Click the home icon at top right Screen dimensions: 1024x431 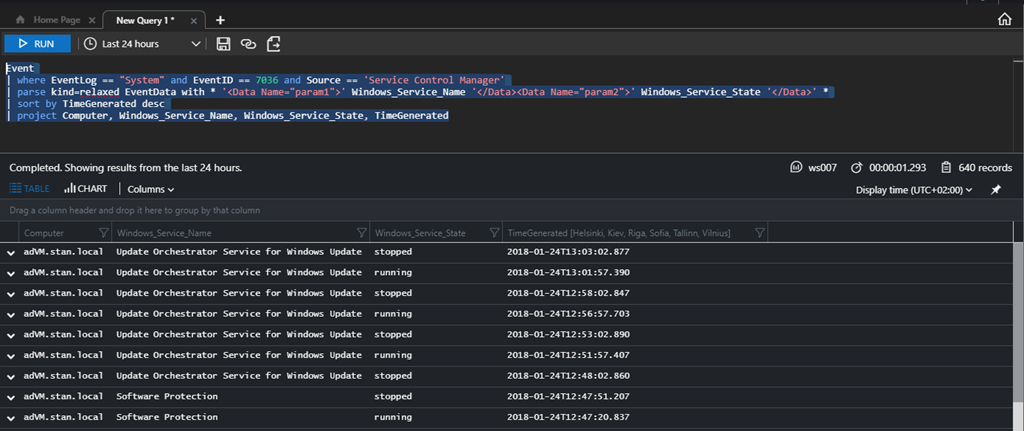point(1004,19)
